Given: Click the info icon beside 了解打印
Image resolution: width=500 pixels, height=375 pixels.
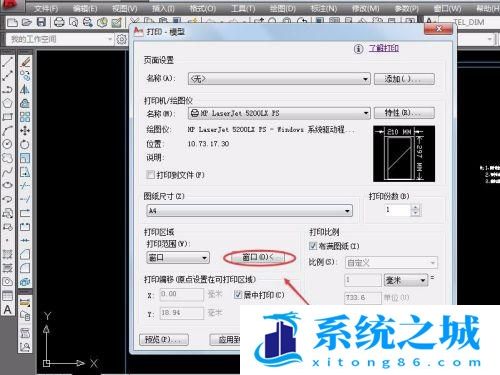Looking at the screenshot, I should coord(358,49).
